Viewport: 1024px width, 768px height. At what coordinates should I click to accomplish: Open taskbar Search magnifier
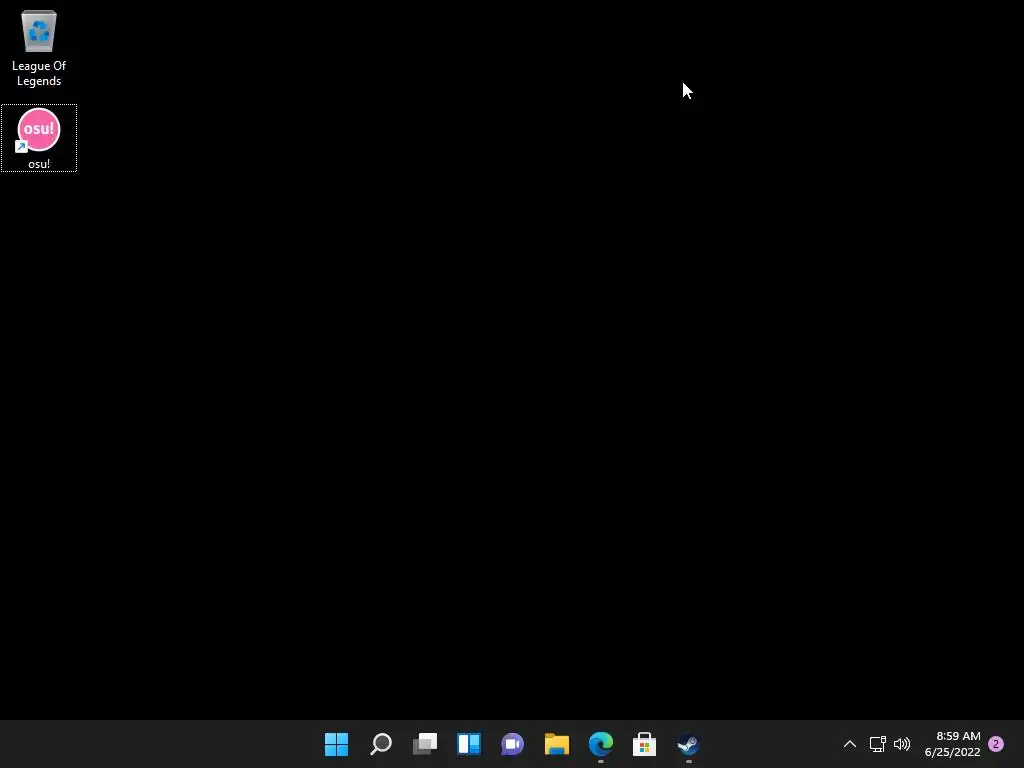381,744
